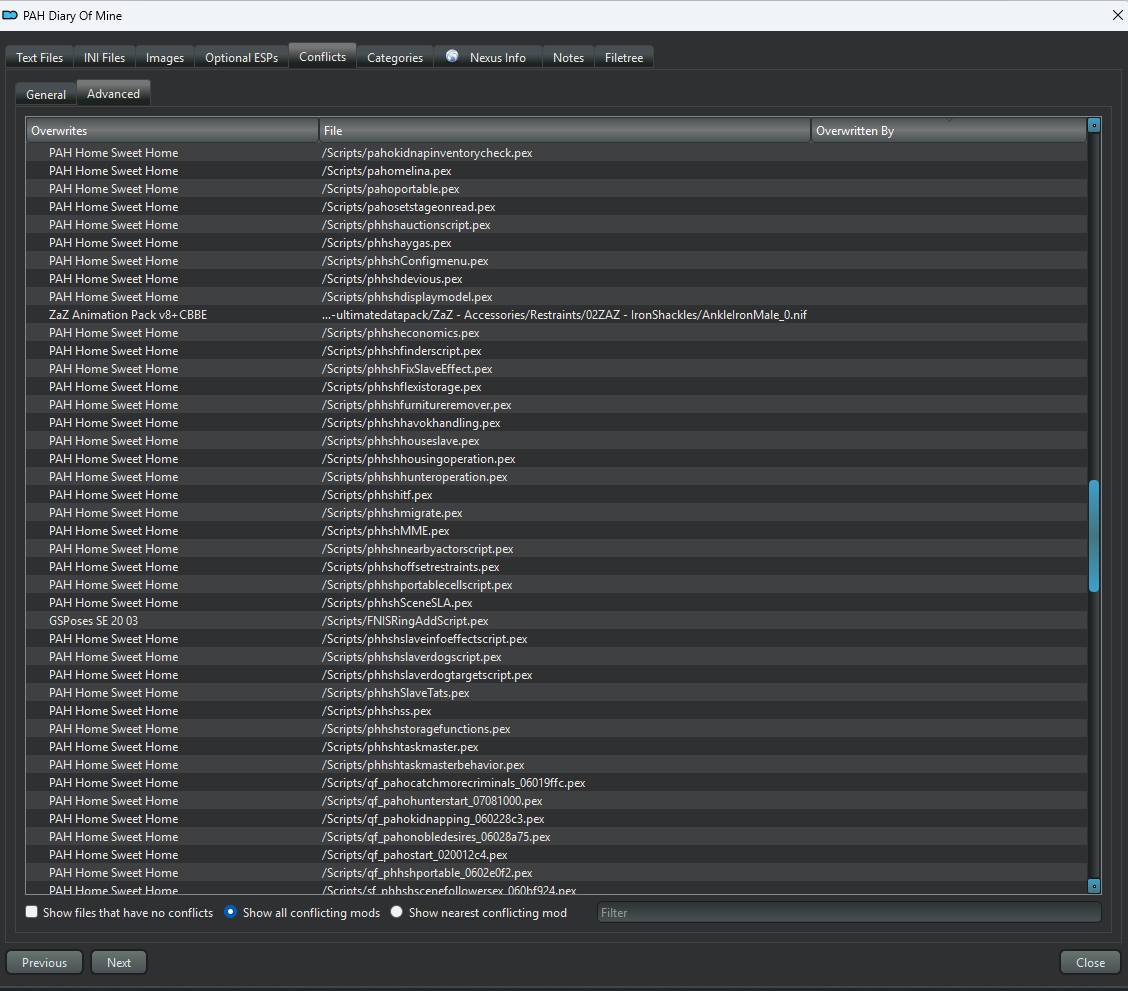Click the Nexus Info globe icon
Image resolution: width=1128 pixels, height=991 pixels.
[452, 56]
